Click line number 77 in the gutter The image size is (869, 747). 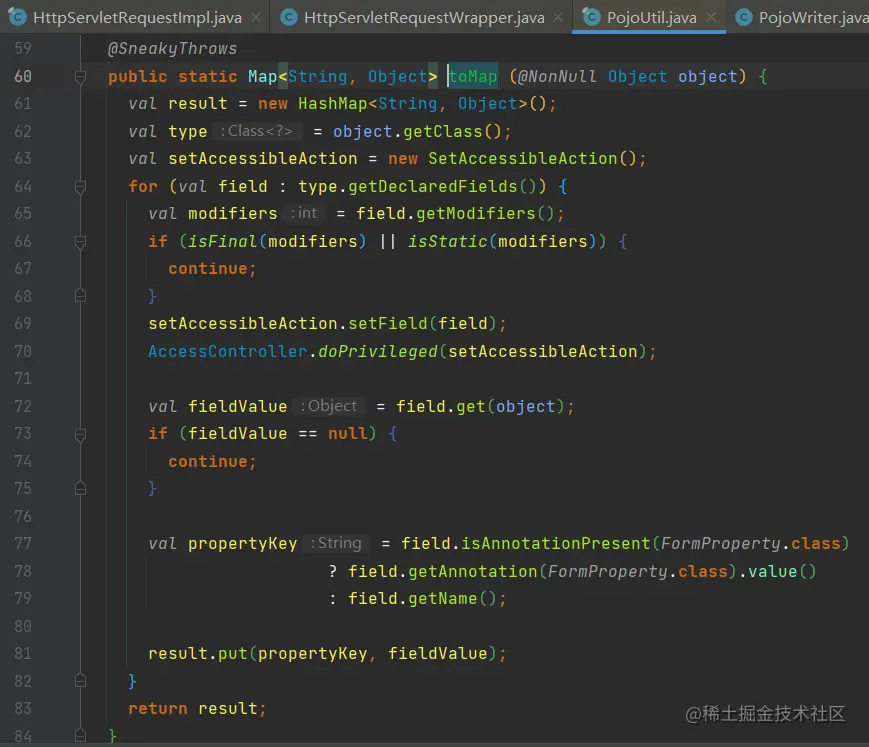coord(23,544)
